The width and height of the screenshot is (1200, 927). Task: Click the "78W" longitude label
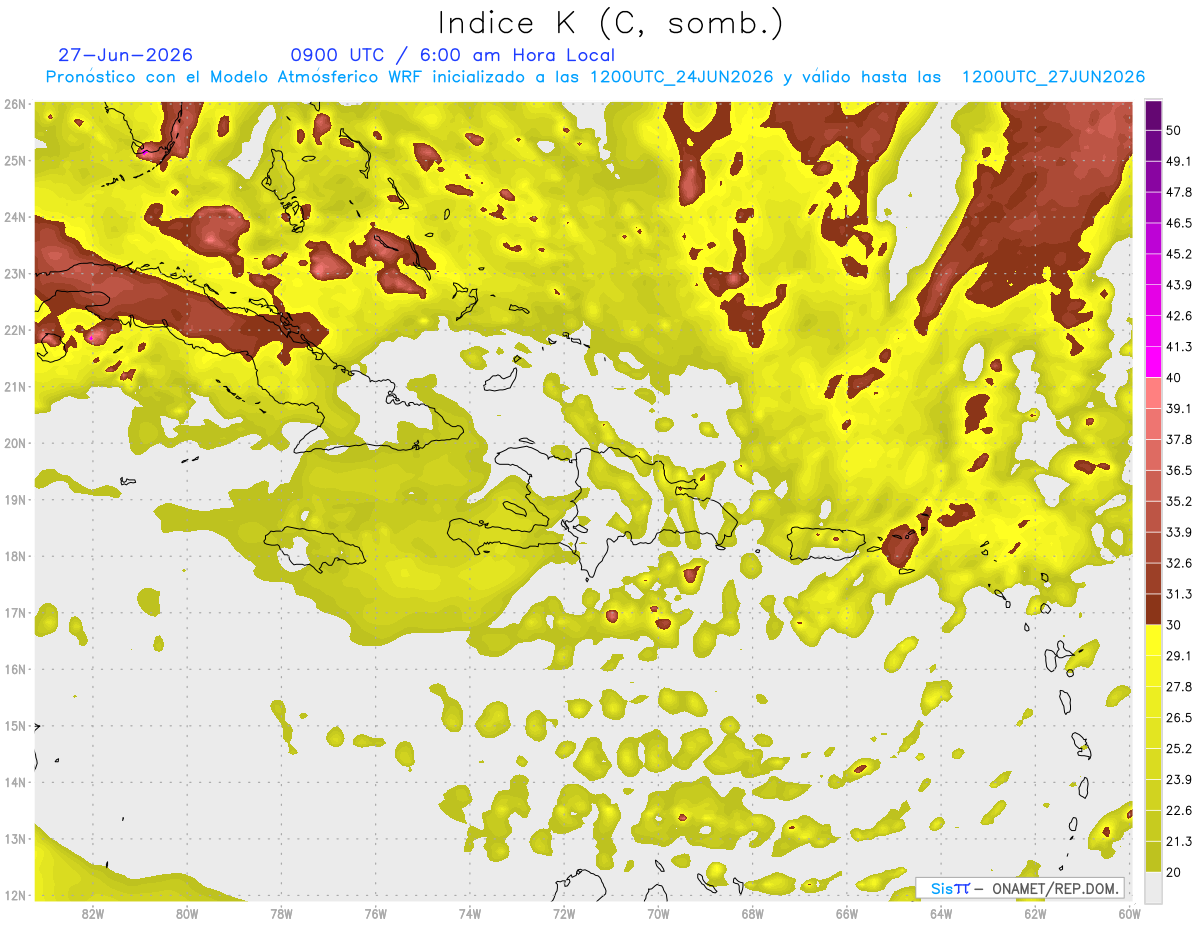281,914
